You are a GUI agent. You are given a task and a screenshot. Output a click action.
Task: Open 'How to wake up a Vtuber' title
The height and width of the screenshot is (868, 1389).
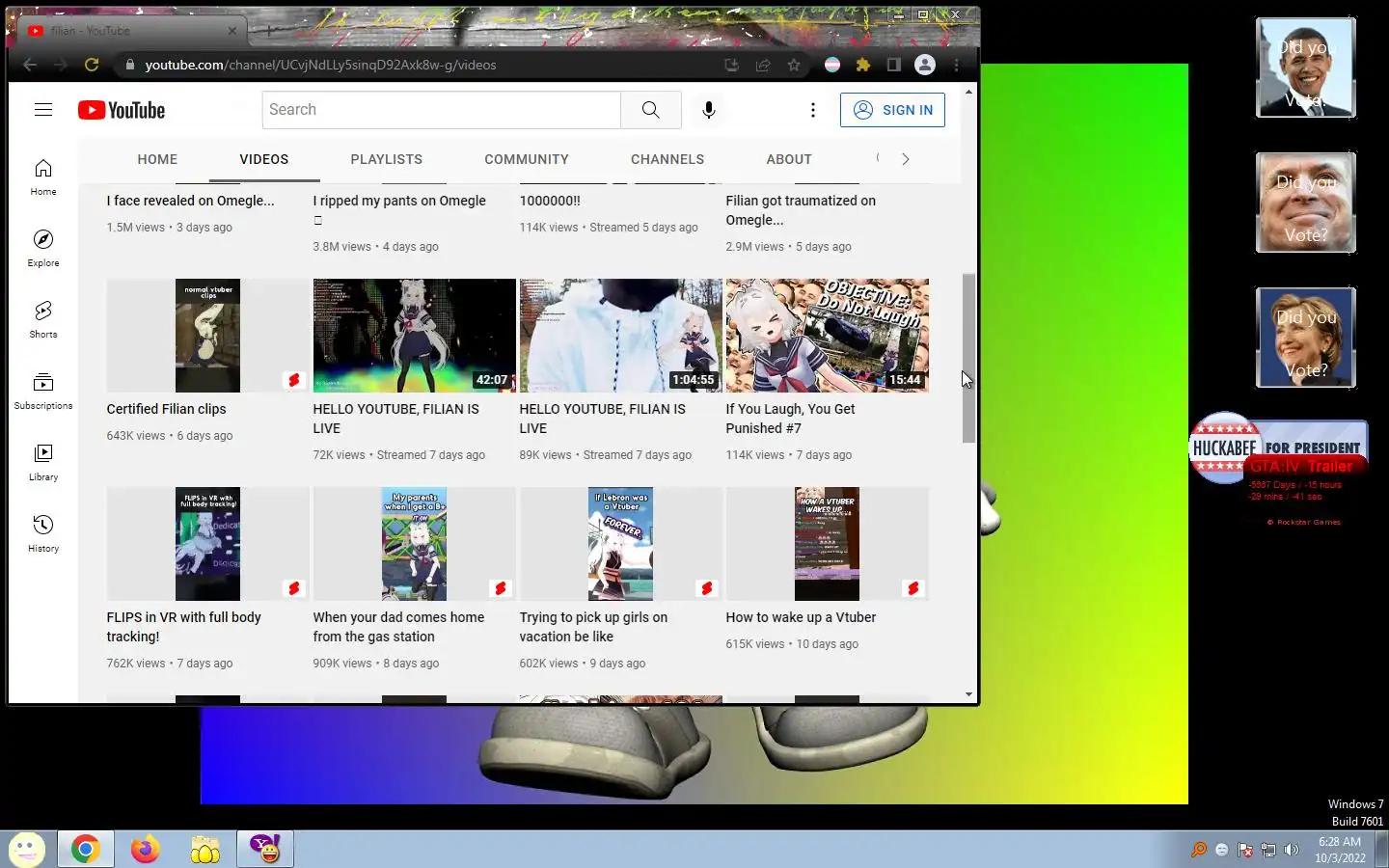(x=801, y=617)
